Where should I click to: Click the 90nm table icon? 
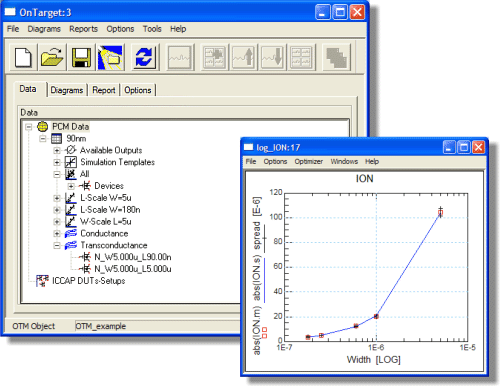pyautogui.click(x=56, y=138)
